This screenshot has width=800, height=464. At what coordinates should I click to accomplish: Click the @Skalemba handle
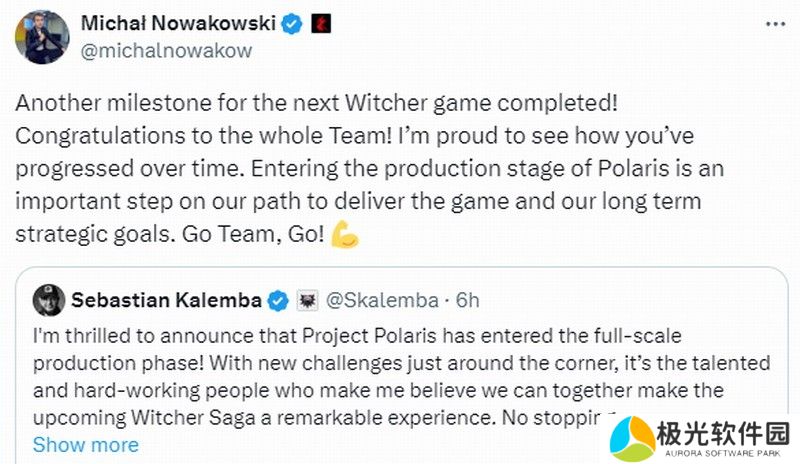click(x=382, y=300)
